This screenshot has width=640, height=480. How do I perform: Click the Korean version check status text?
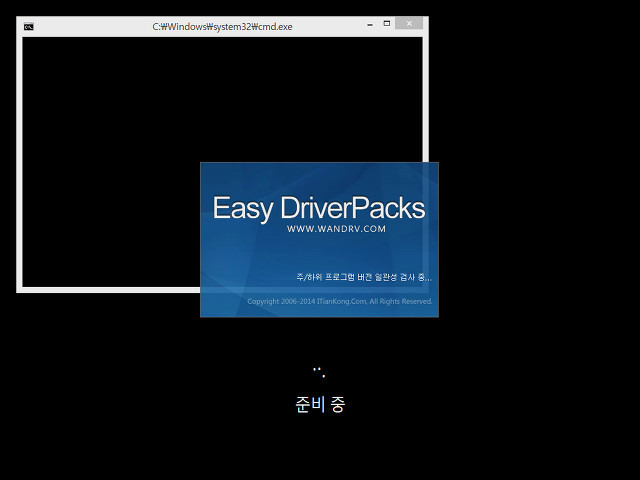pyautogui.click(x=364, y=278)
